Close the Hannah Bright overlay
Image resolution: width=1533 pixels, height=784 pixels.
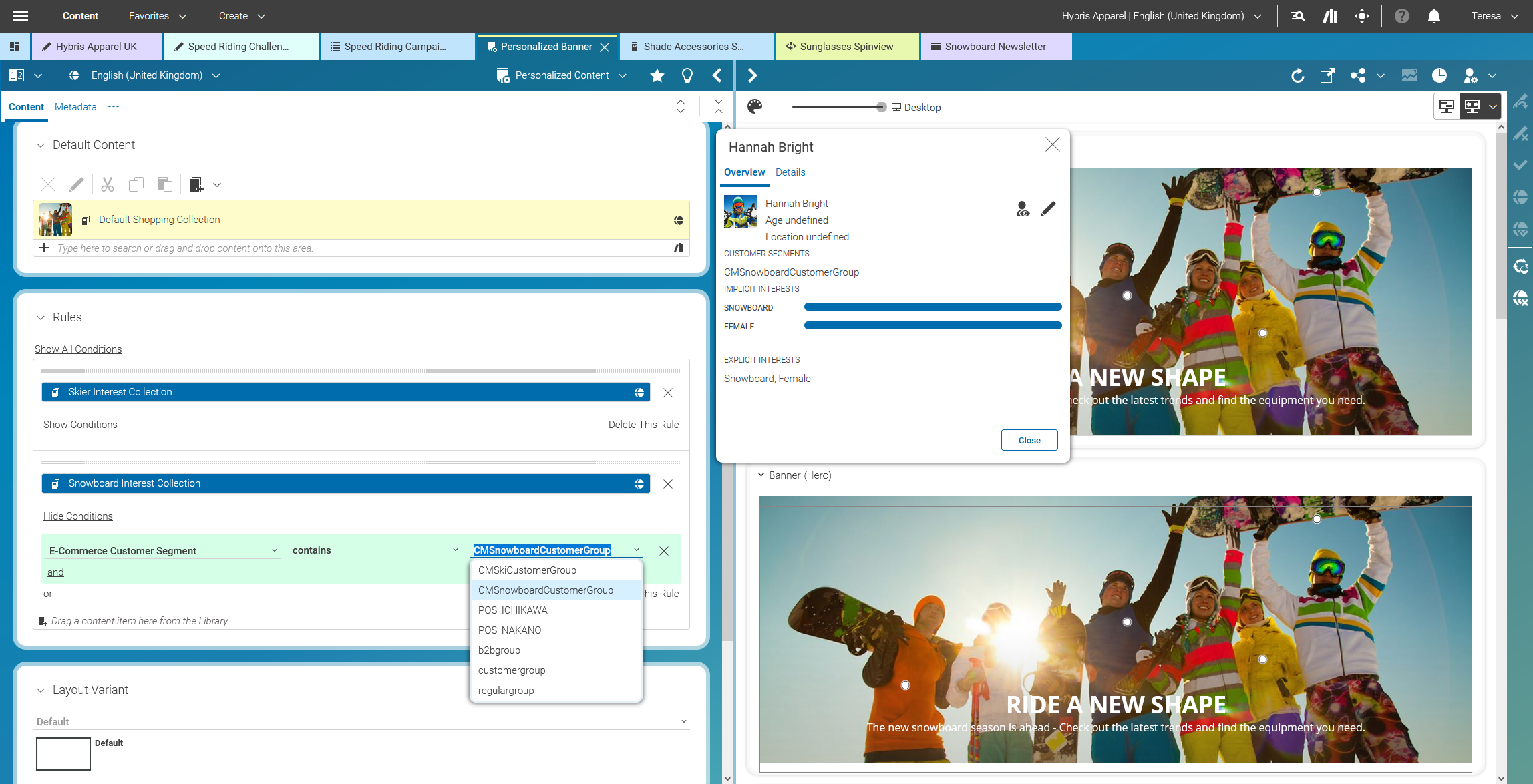click(1053, 145)
